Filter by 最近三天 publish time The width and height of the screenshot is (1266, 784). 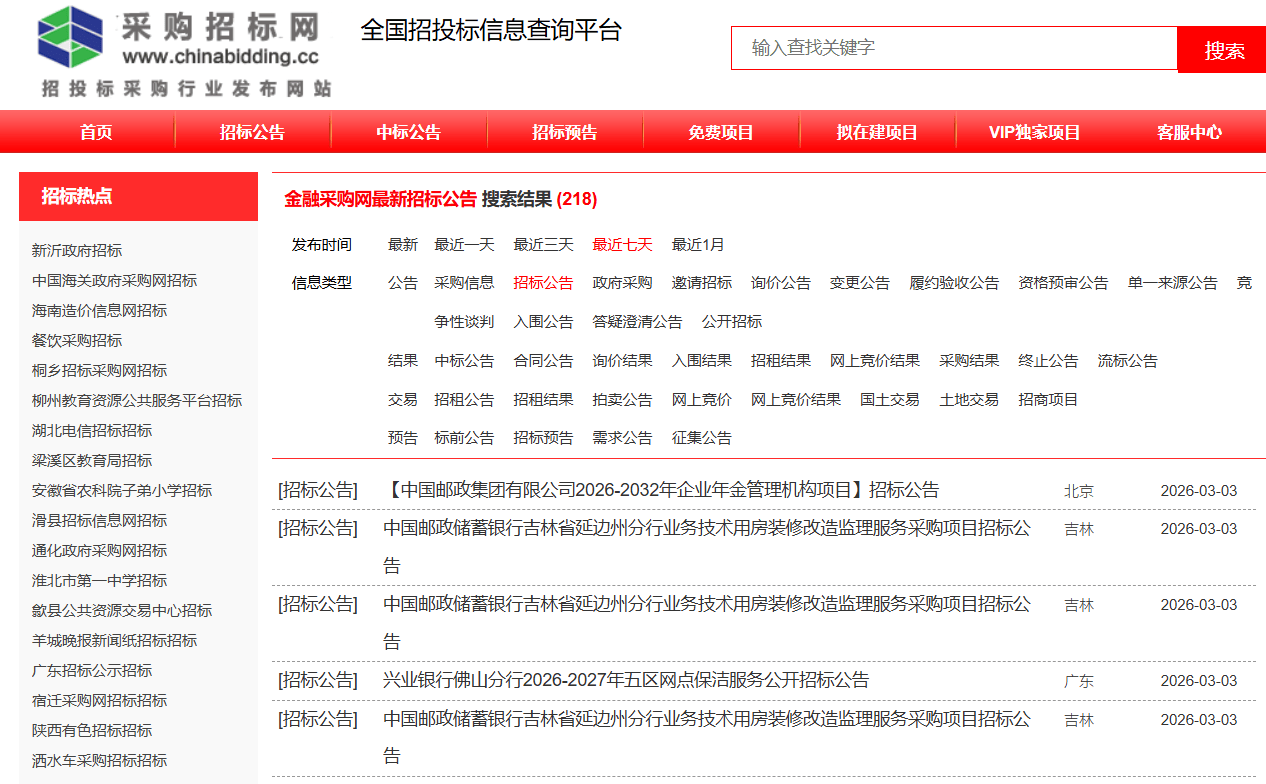[543, 245]
